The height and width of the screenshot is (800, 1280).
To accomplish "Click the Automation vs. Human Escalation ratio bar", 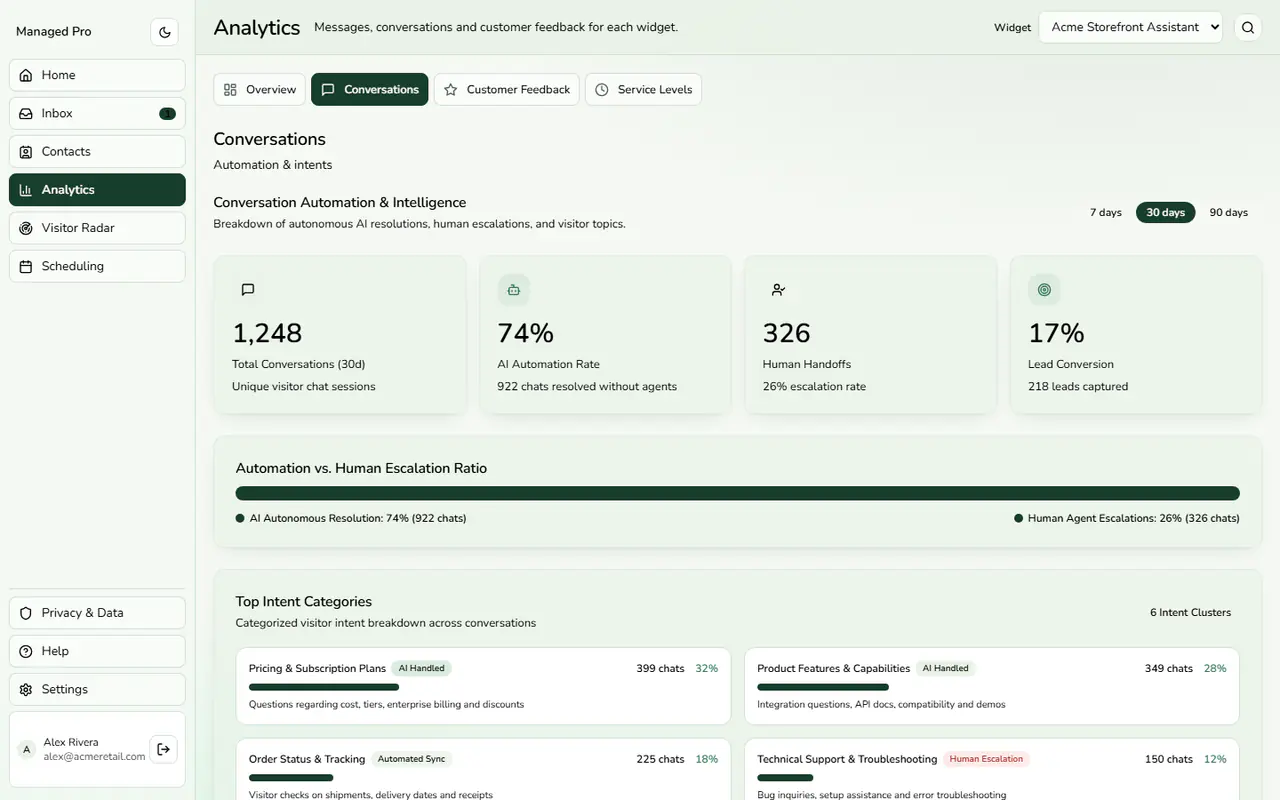I will 737,493.
